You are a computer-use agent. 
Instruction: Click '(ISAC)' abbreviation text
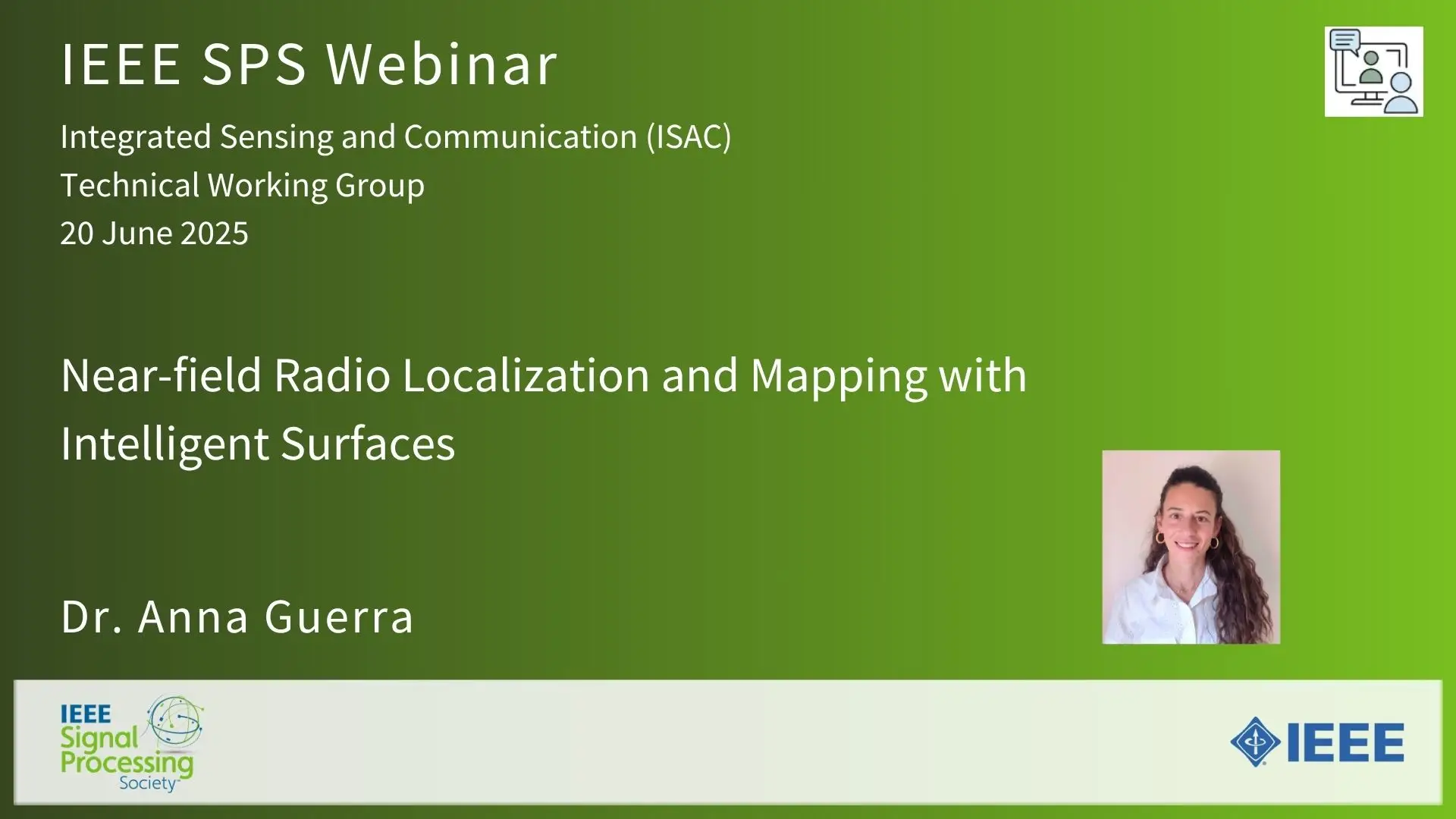[689, 137]
